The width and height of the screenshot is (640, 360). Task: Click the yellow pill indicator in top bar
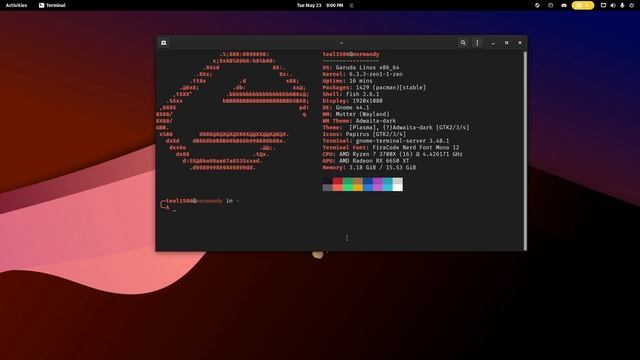[583, 5]
